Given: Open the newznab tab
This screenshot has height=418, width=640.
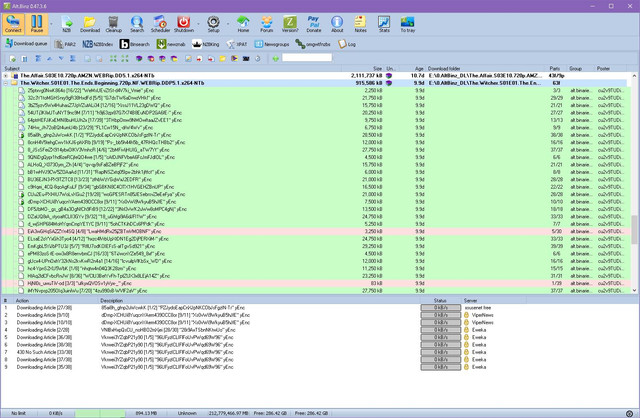Looking at the screenshot, I should [171, 44].
